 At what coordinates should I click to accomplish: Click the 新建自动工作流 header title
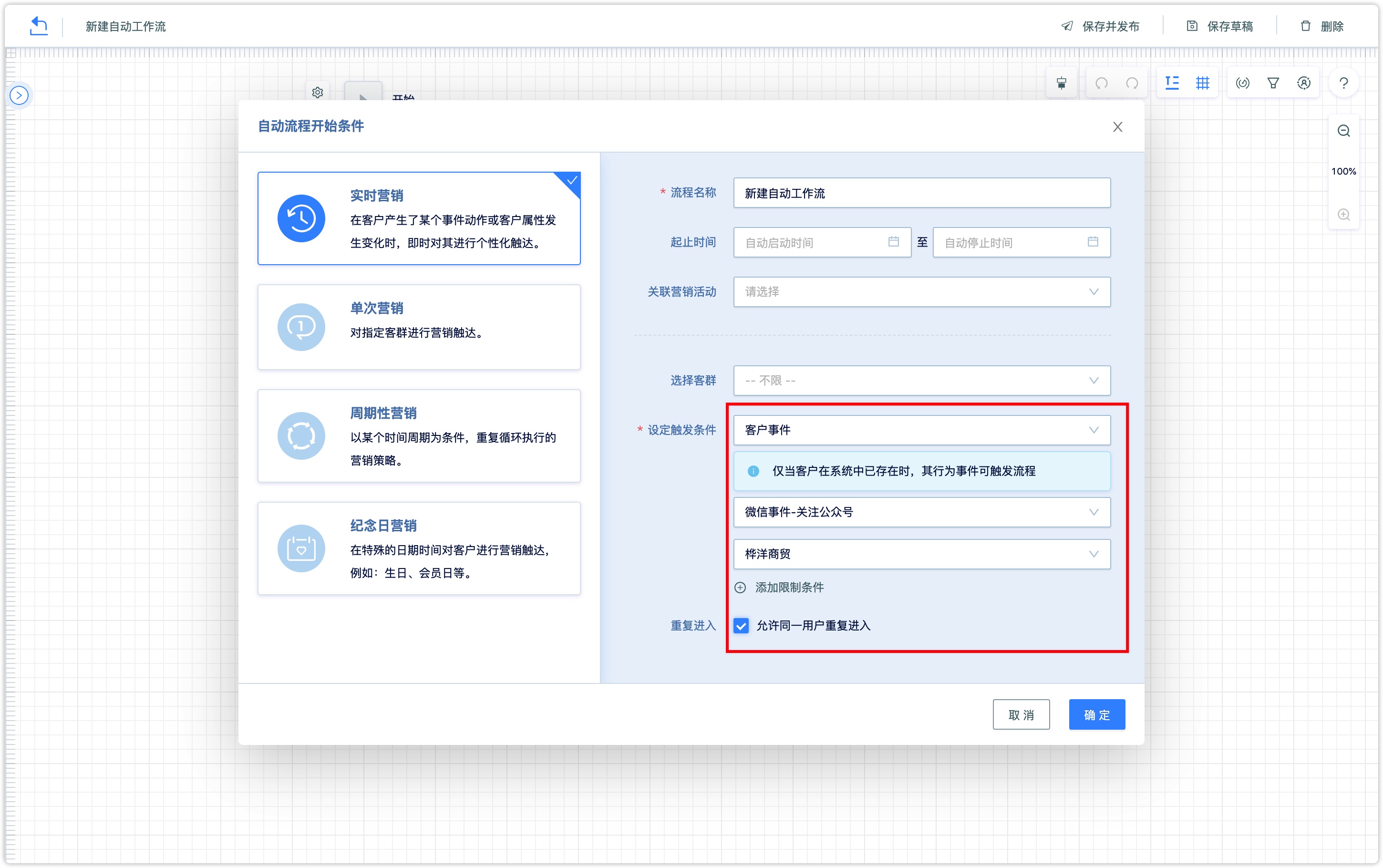click(126, 26)
